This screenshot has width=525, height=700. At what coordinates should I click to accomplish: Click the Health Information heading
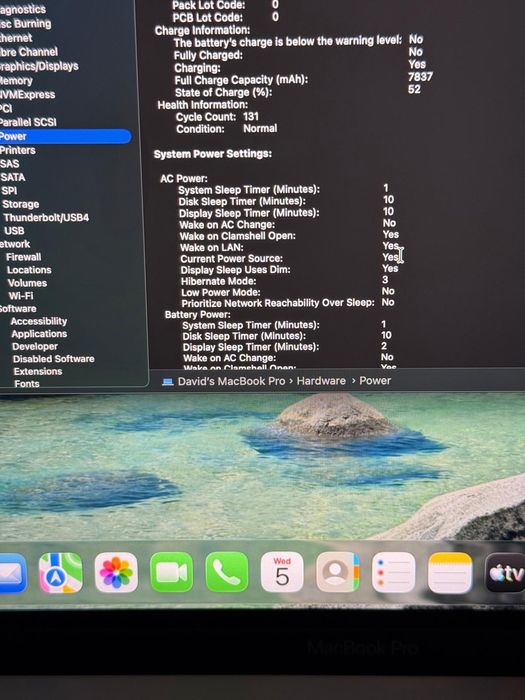pos(203,105)
